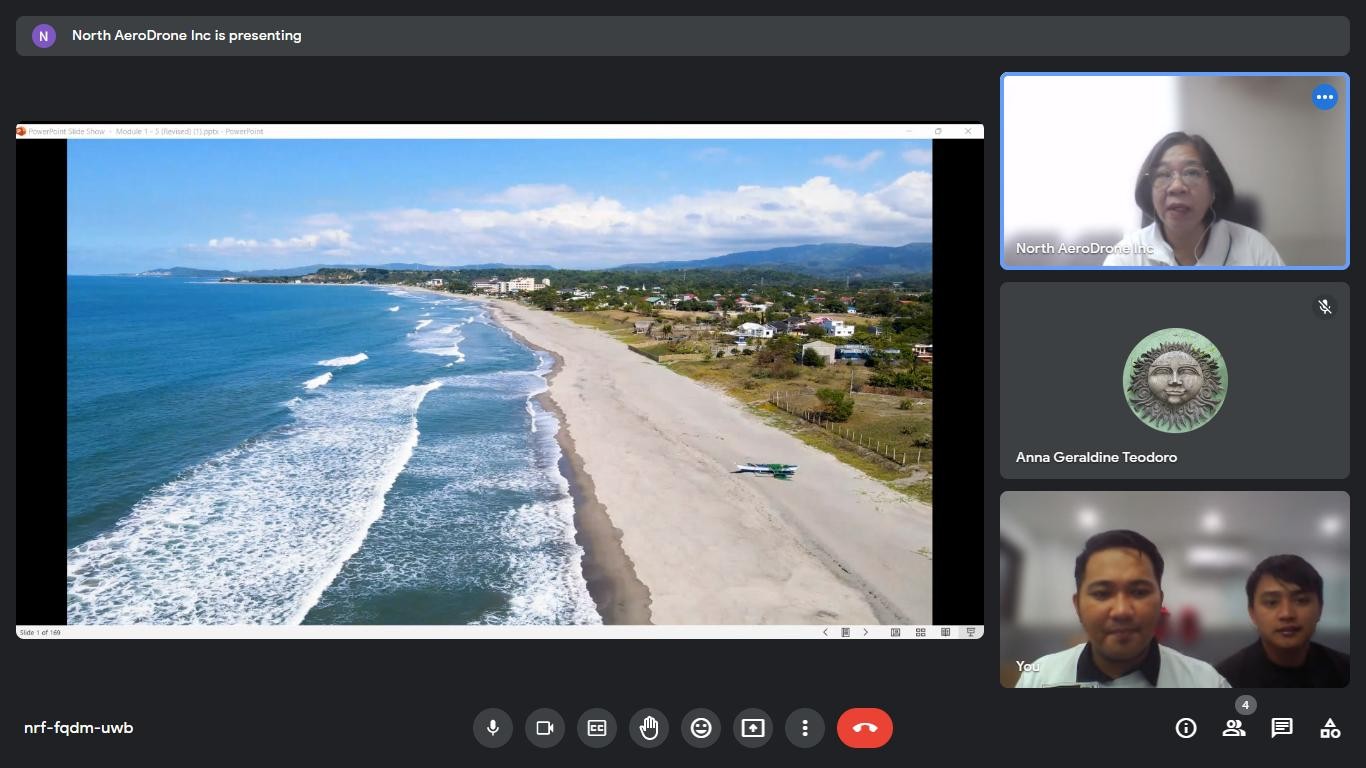Click PowerPoint Slide Show view icon
The height and width of the screenshot is (768, 1366).
[x=970, y=632]
